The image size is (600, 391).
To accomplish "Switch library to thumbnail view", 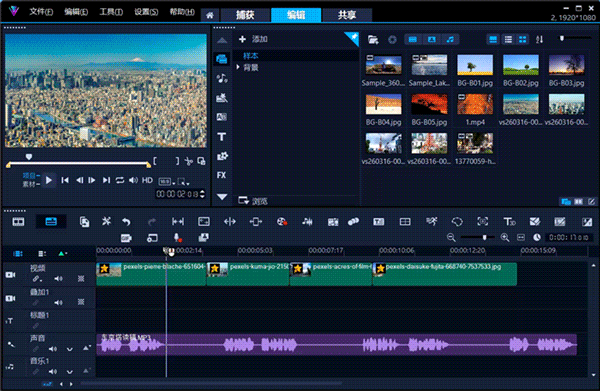I will [x=522, y=39].
